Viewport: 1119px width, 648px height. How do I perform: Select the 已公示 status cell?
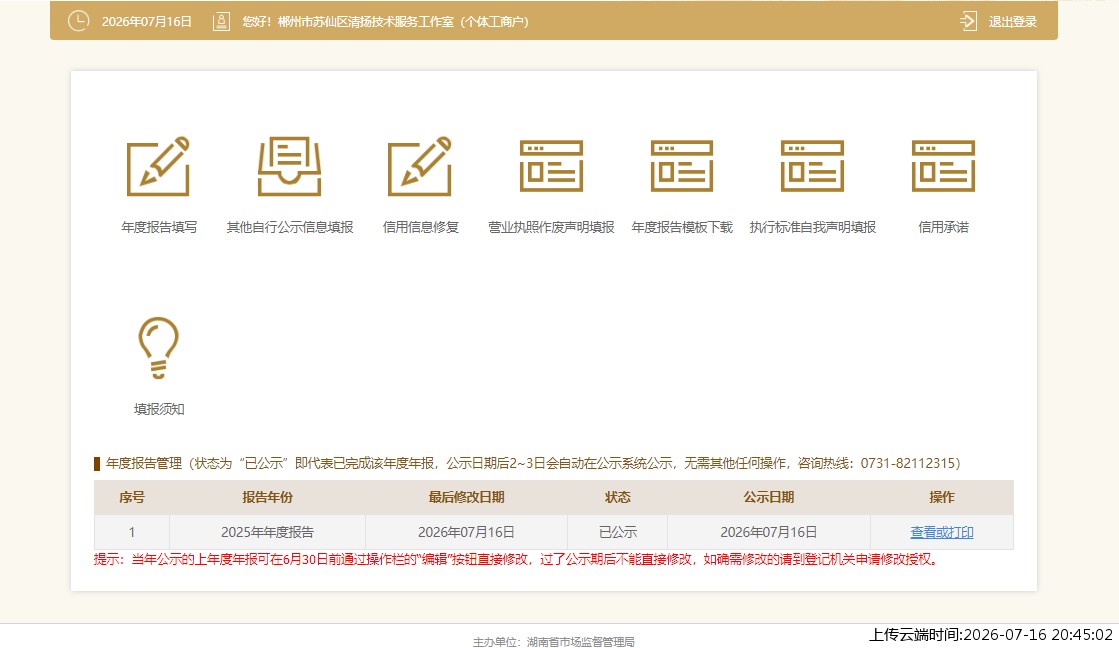coord(617,532)
